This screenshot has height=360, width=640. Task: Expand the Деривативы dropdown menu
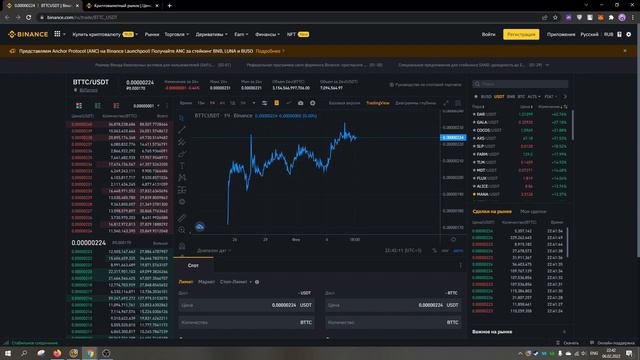pos(211,34)
